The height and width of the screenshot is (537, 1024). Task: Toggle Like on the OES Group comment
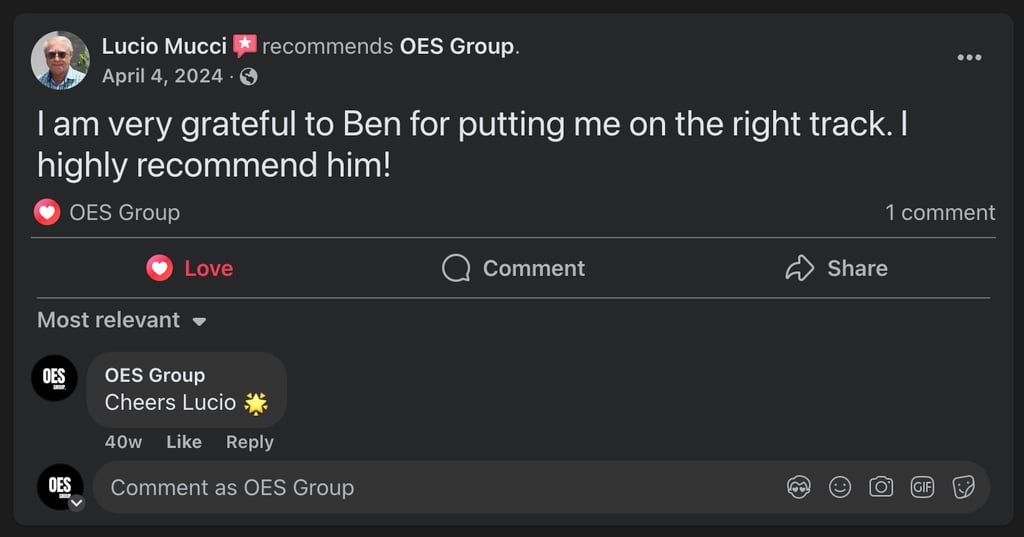(184, 442)
